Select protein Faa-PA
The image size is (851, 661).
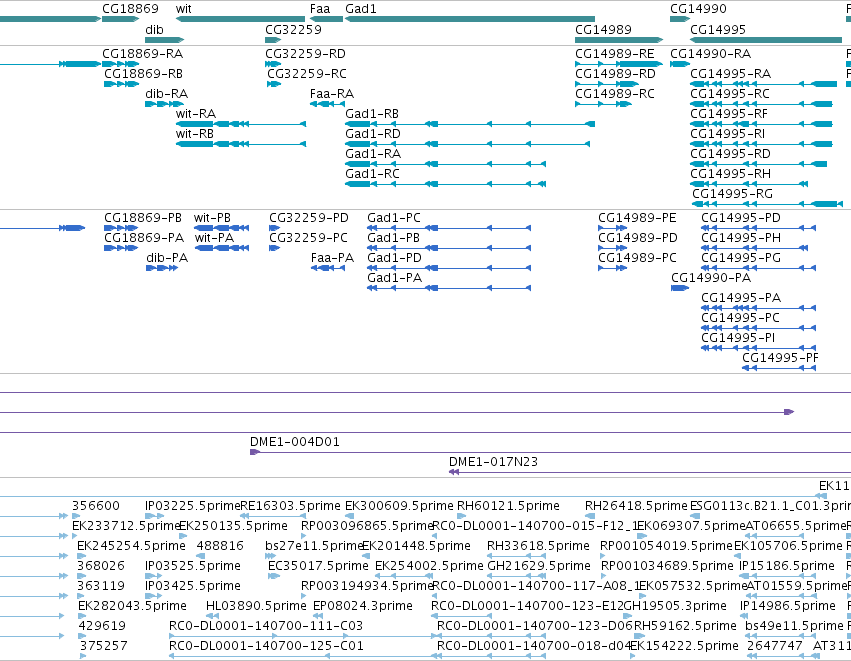click(x=332, y=258)
